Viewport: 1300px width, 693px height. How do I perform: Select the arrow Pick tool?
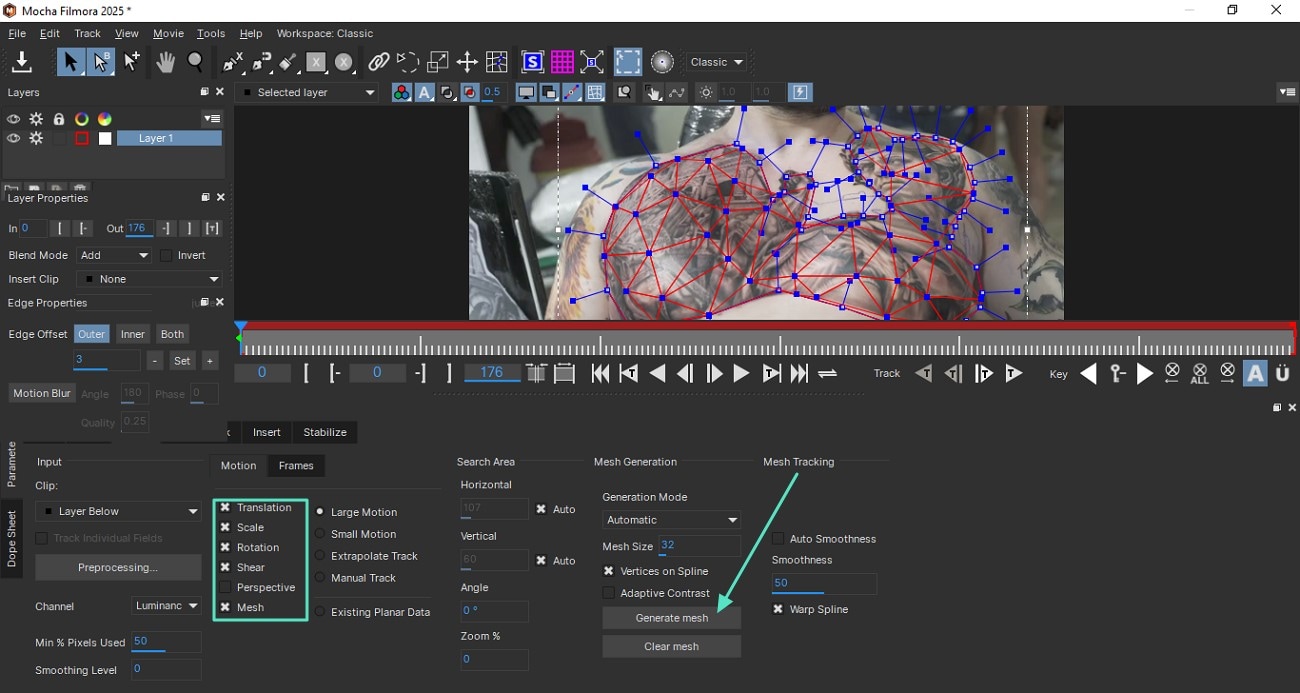click(x=70, y=62)
